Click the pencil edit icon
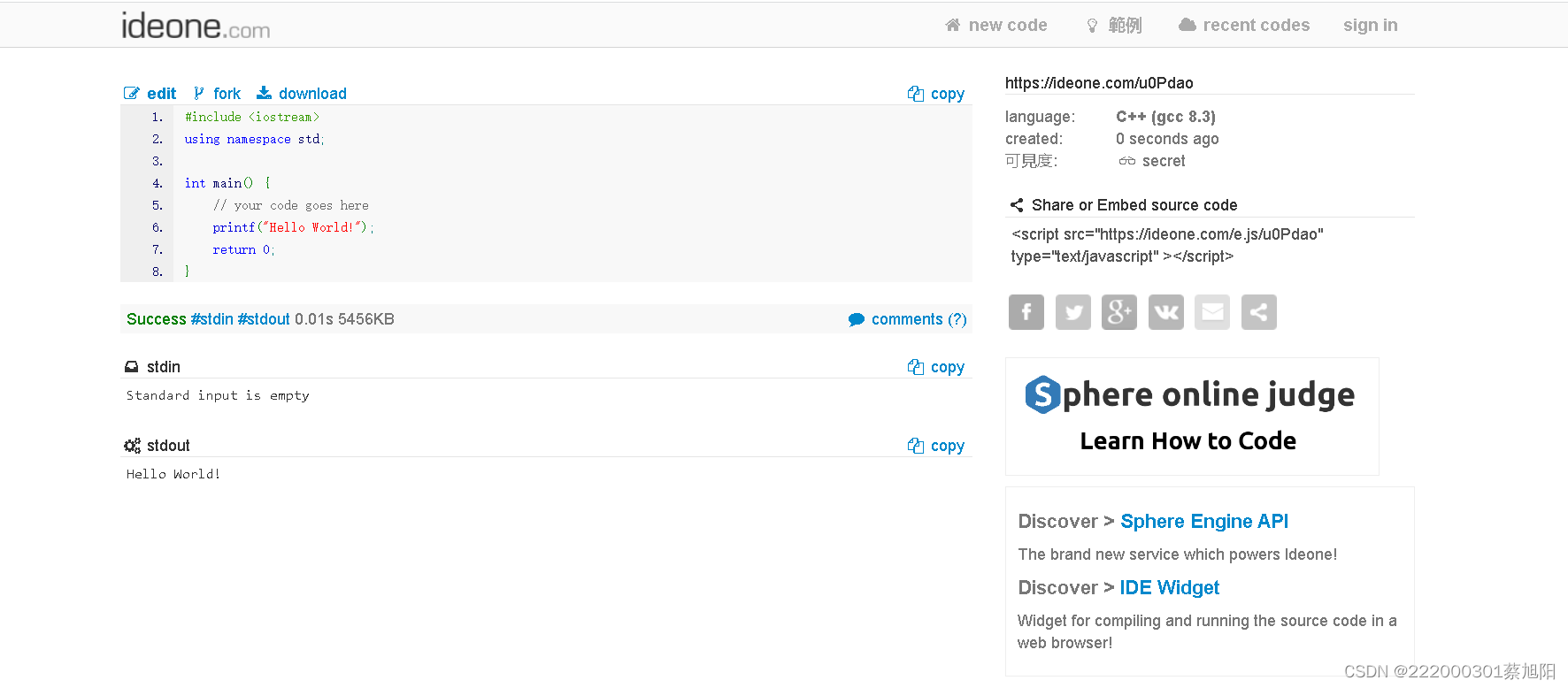The height and width of the screenshot is (688, 1568). pos(132,93)
